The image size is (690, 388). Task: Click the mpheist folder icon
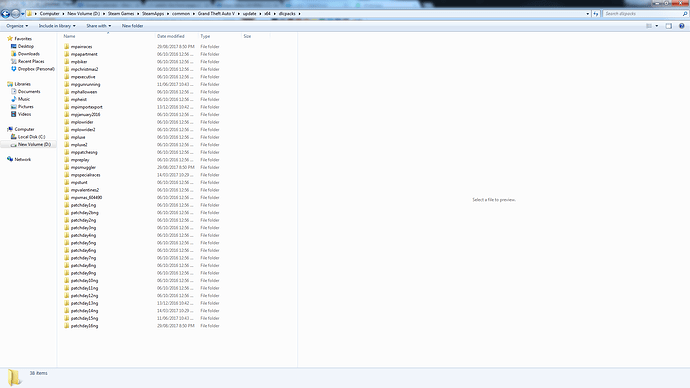click(x=67, y=99)
